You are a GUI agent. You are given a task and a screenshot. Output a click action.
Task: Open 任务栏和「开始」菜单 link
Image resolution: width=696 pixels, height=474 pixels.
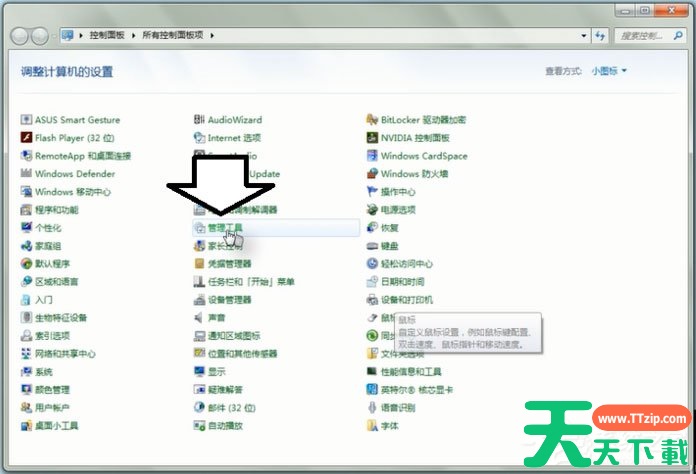point(251,282)
